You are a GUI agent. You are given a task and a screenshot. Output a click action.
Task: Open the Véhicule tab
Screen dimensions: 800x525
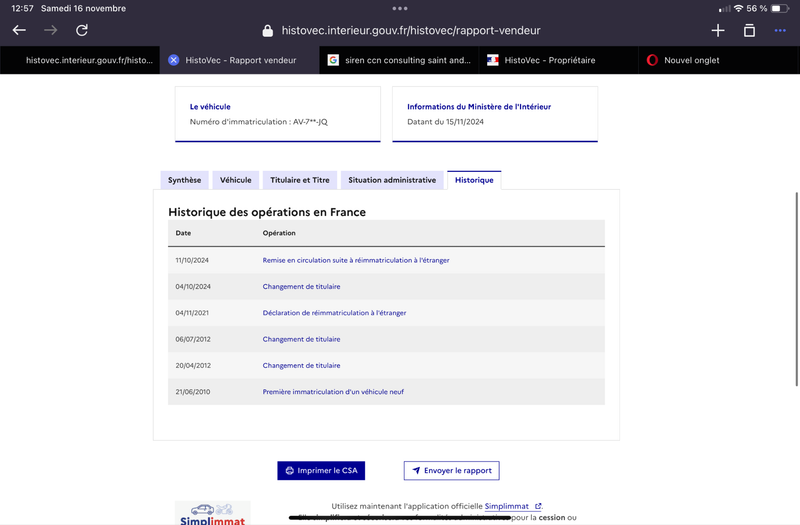click(x=236, y=180)
